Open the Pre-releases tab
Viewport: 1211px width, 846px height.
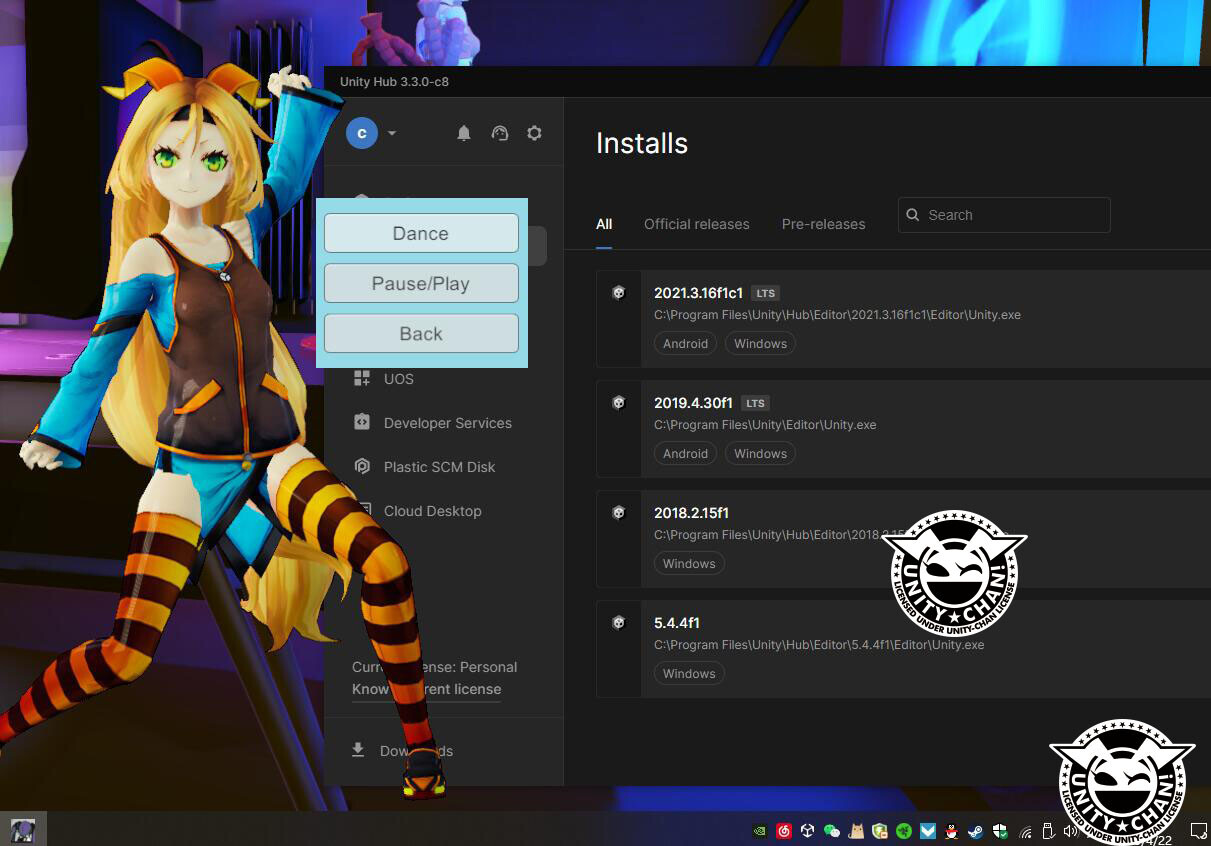coord(823,224)
